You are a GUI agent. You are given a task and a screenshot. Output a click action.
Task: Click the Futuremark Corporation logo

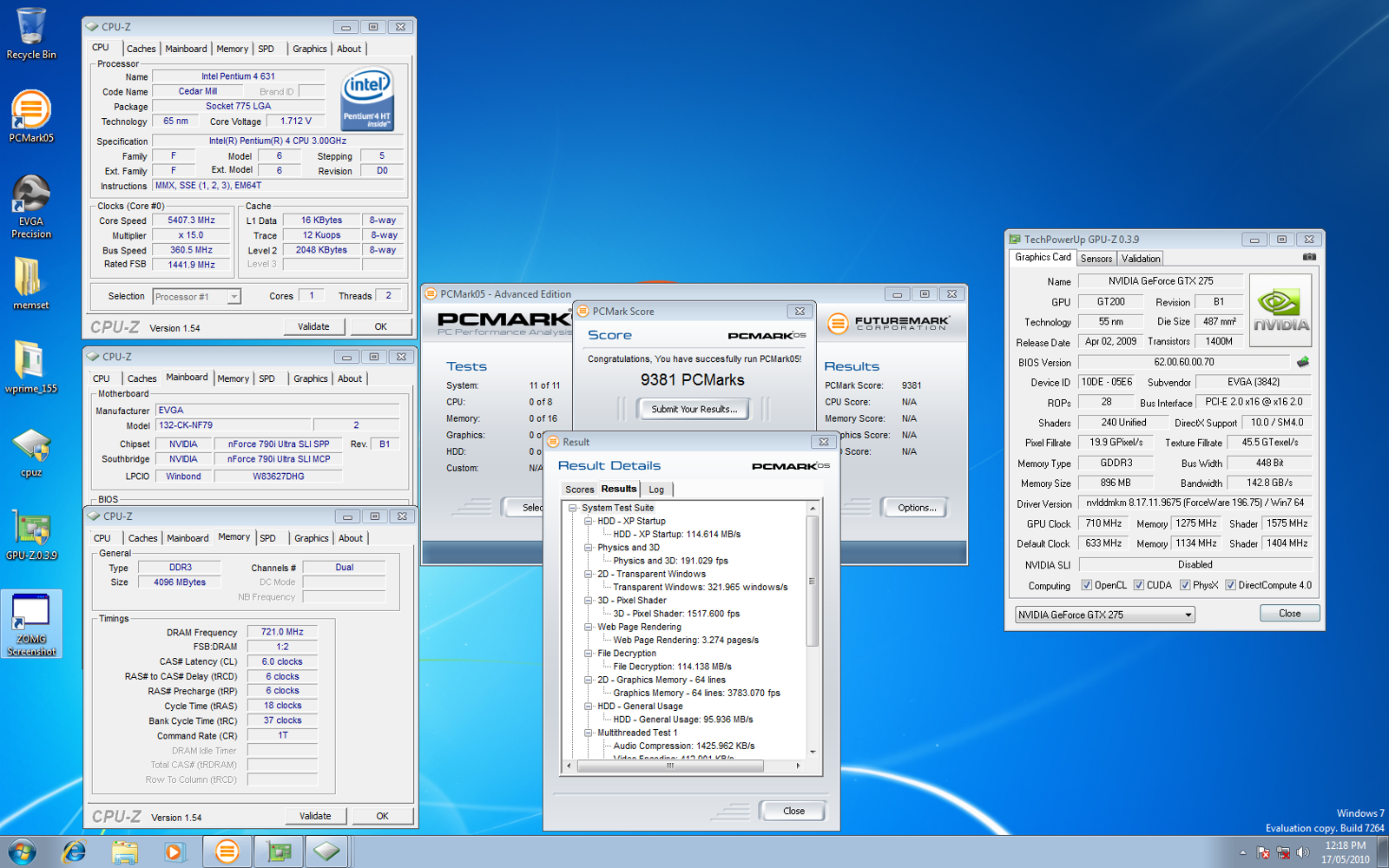[888, 323]
